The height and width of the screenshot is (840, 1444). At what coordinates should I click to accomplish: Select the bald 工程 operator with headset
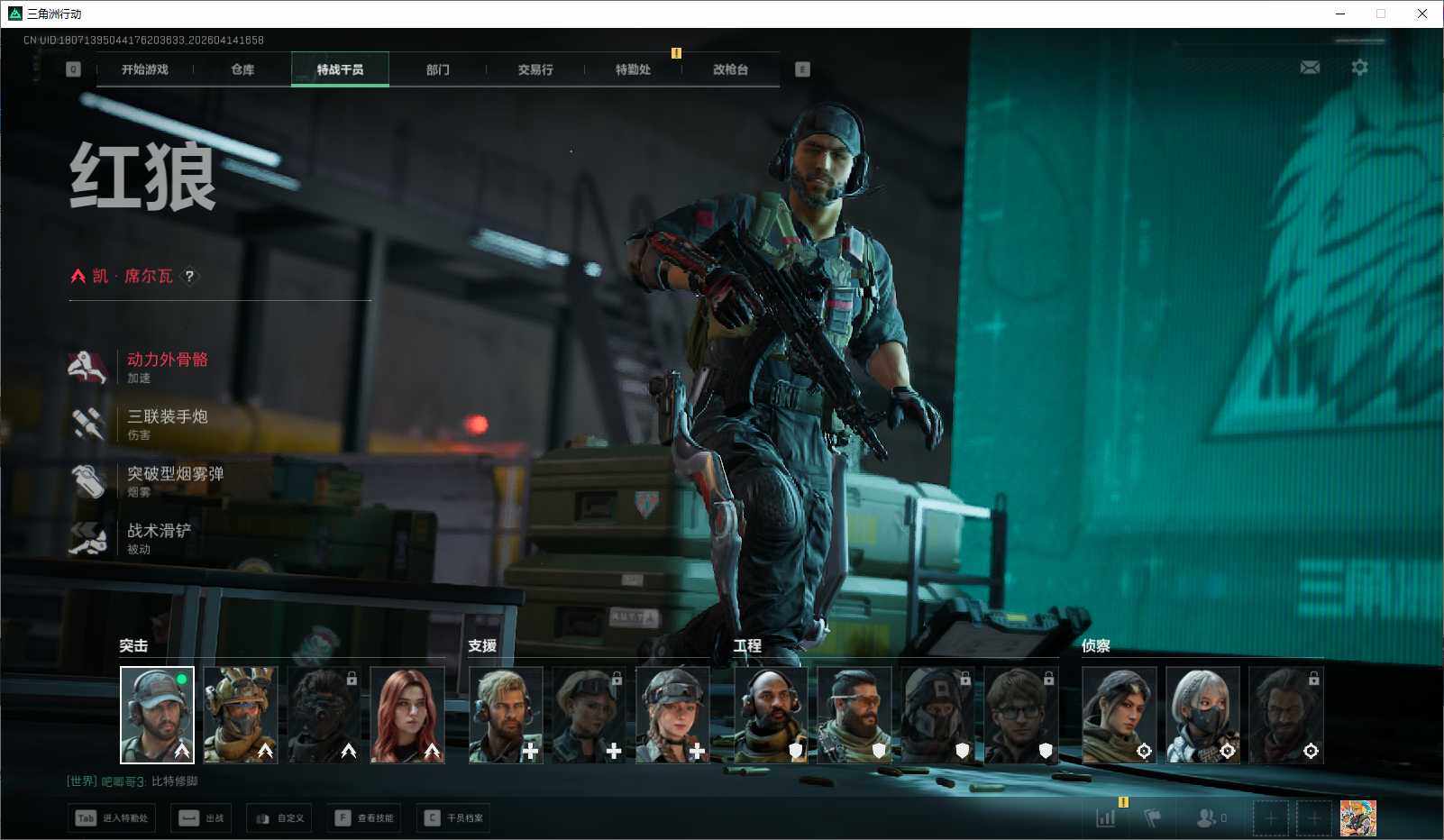pos(772,715)
